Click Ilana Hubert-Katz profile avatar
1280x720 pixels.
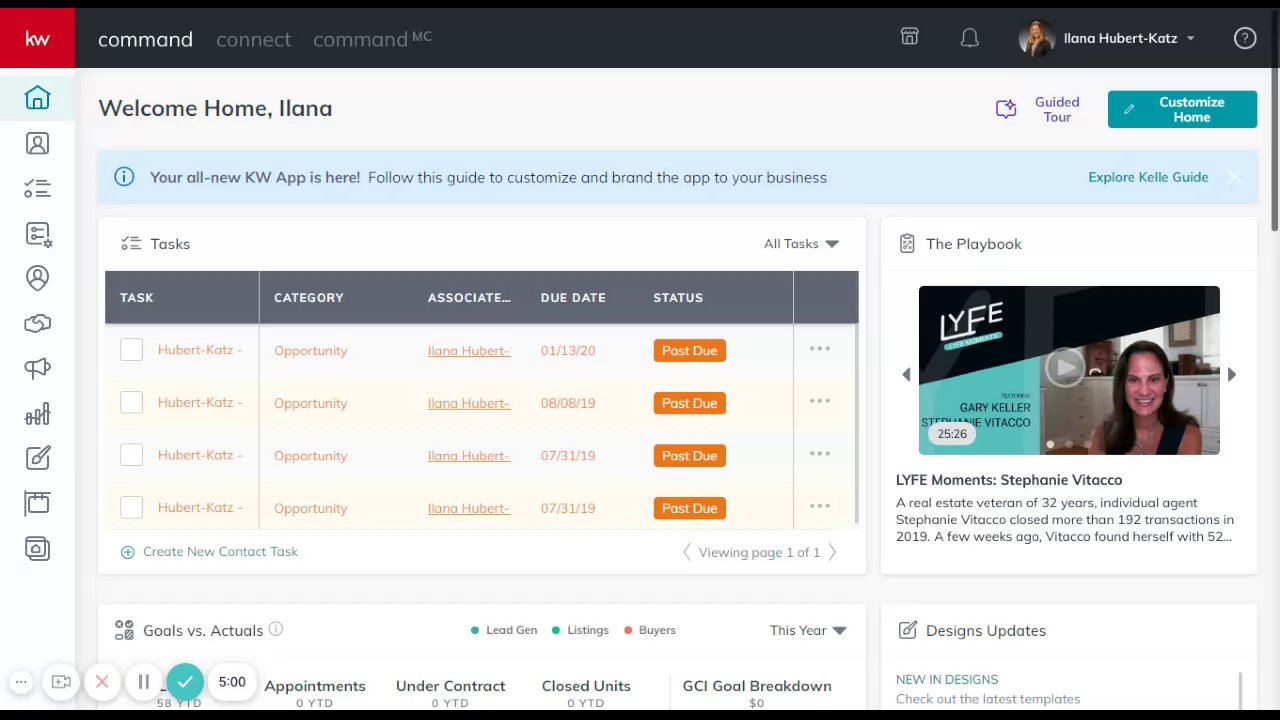1036,38
